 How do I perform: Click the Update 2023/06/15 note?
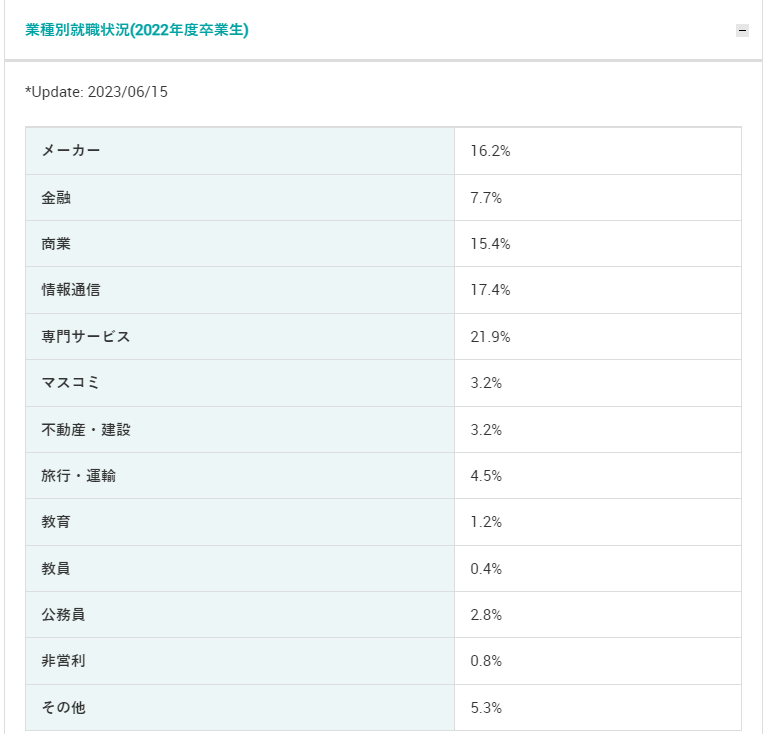pyautogui.click(x=96, y=92)
